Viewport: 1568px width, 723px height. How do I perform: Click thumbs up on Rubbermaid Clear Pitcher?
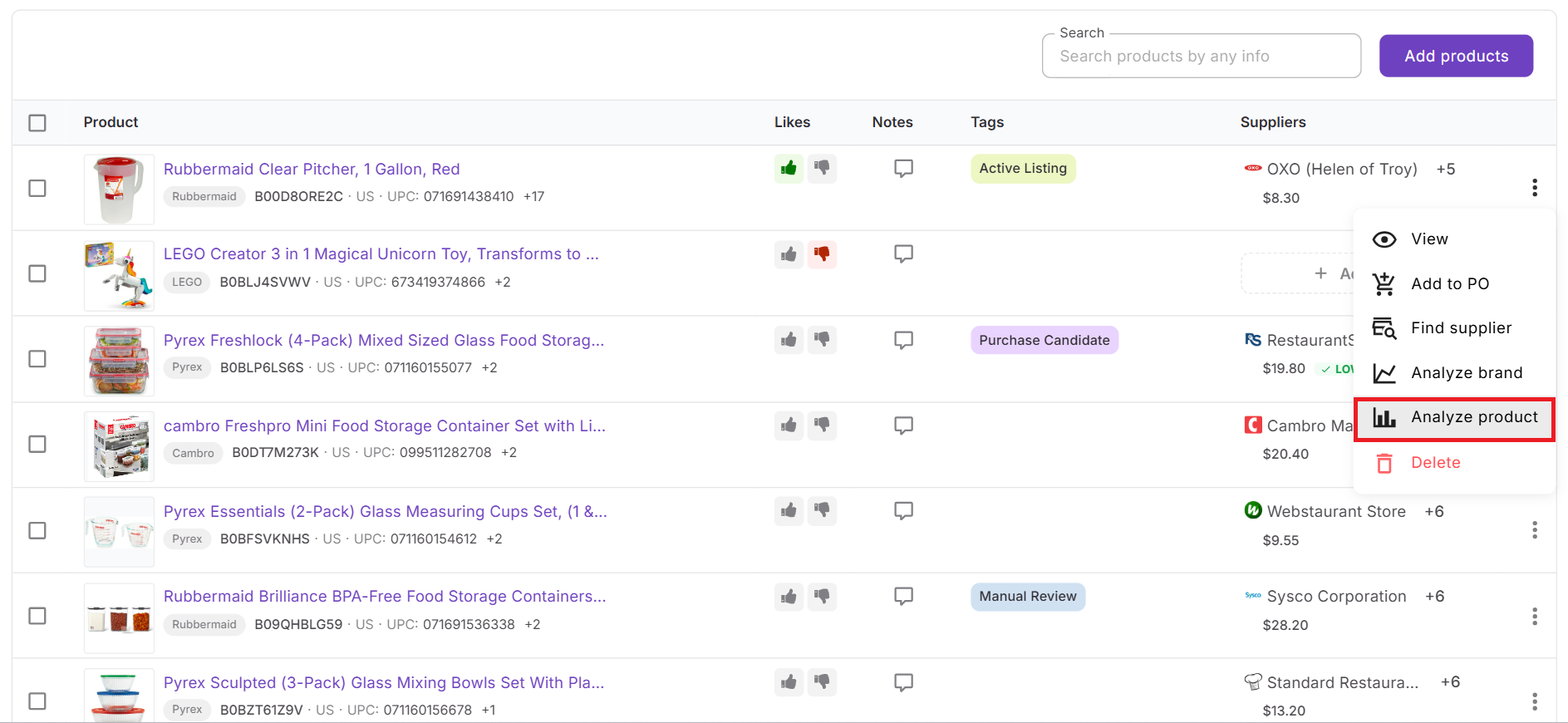tap(789, 169)
